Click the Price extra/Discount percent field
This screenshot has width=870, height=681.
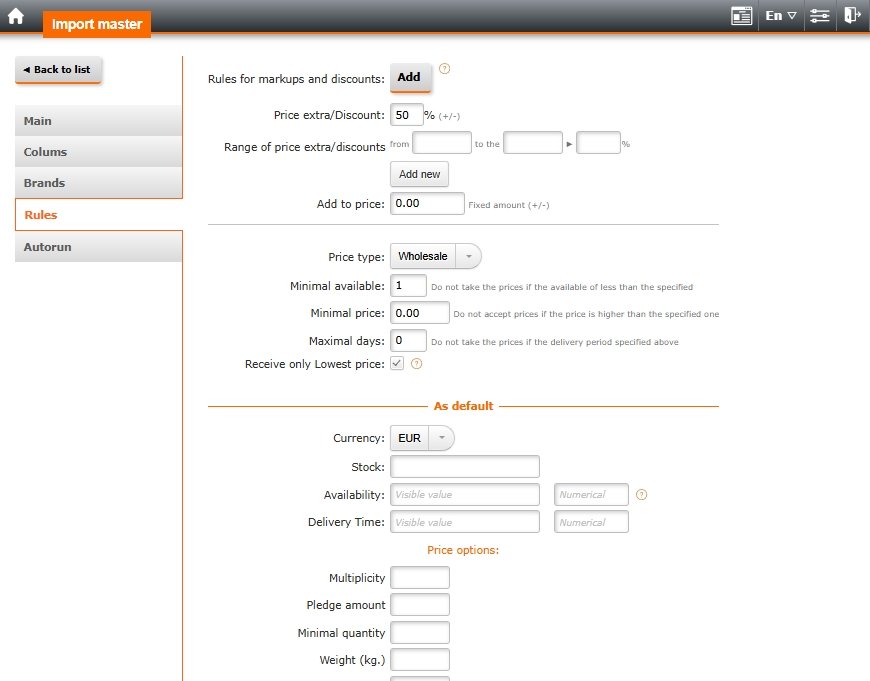pyautogui.click(x=406, y=115)
